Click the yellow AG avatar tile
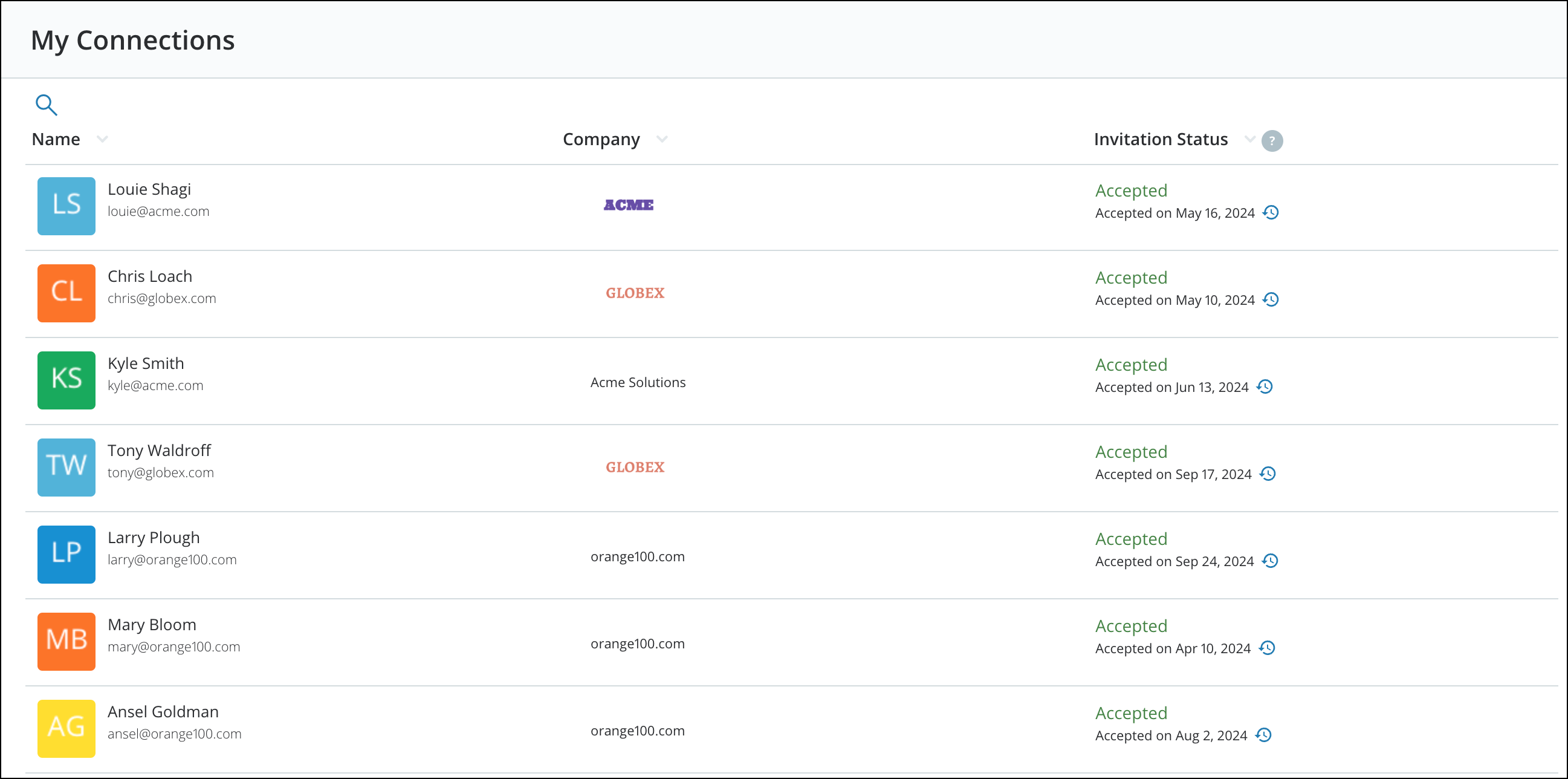Image resolution: width=1568 pixels, height=779 pixels. coord(66,728)
